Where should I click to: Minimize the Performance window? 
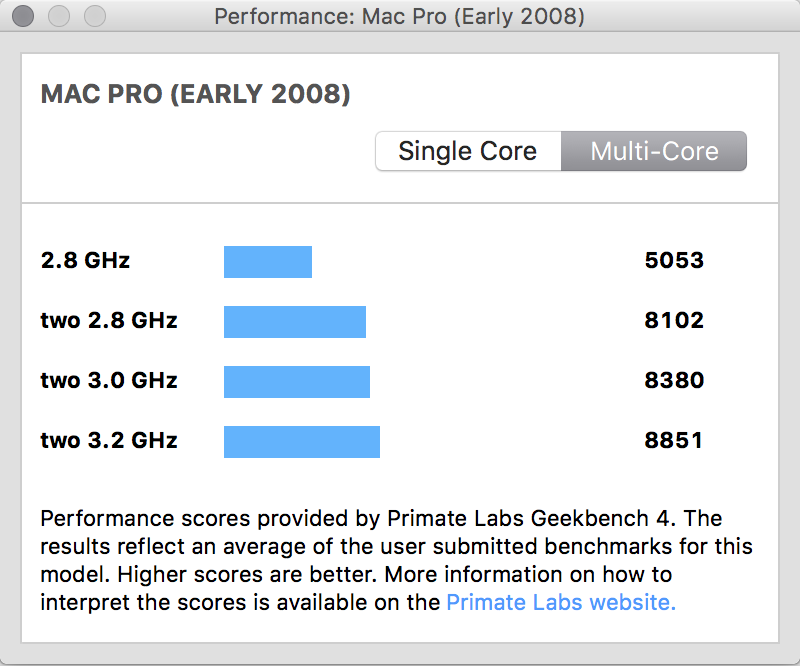(59, 17)
